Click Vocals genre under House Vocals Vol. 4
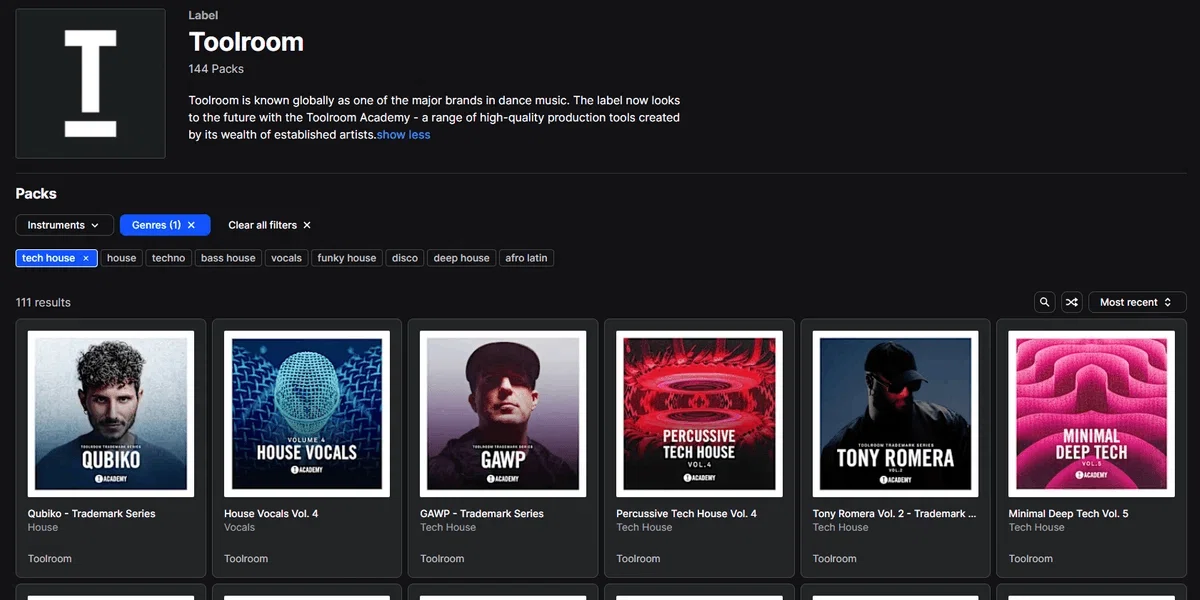1200x600 pixels. pos(240,528)
